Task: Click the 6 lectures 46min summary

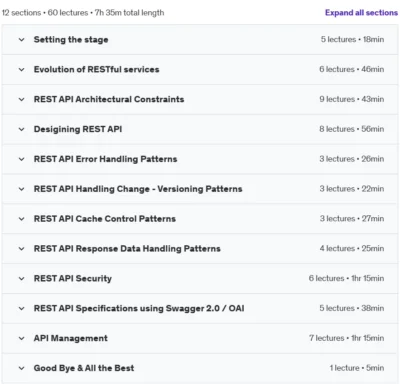Action: coord(352,69)
